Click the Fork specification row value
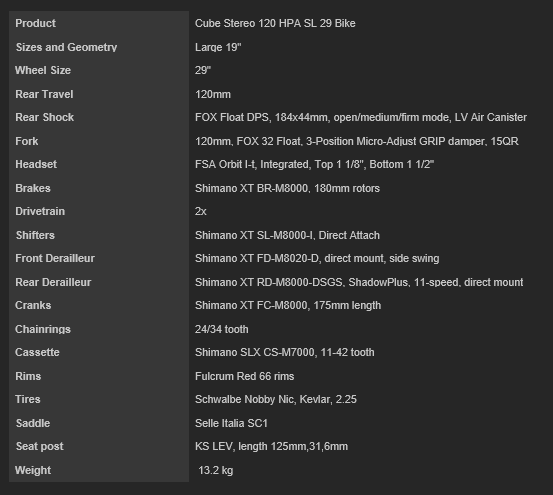Viewport: 553px width, 495px height. coord(357,141)
